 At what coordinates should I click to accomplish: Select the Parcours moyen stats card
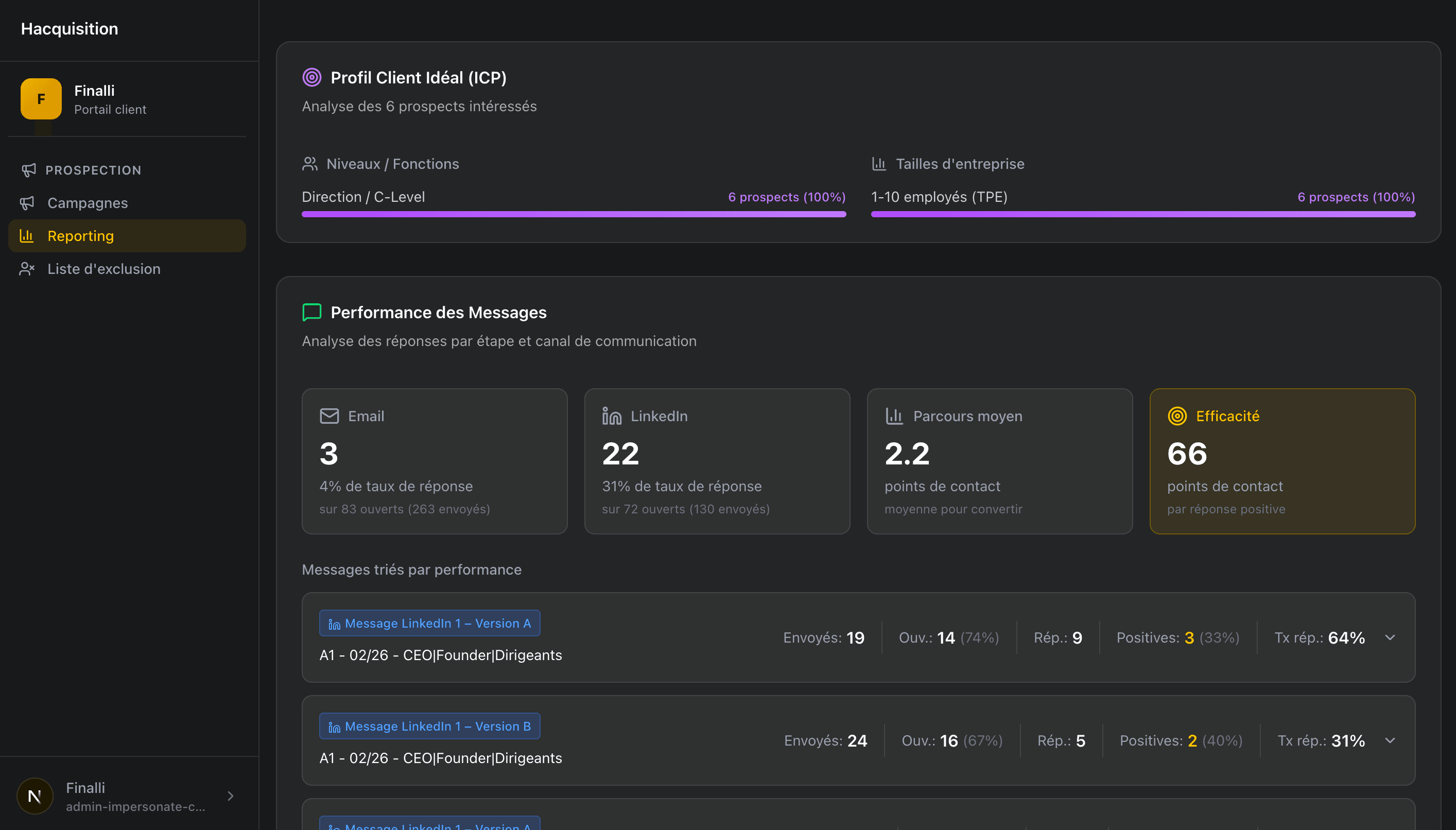[x=1000, y=461]
